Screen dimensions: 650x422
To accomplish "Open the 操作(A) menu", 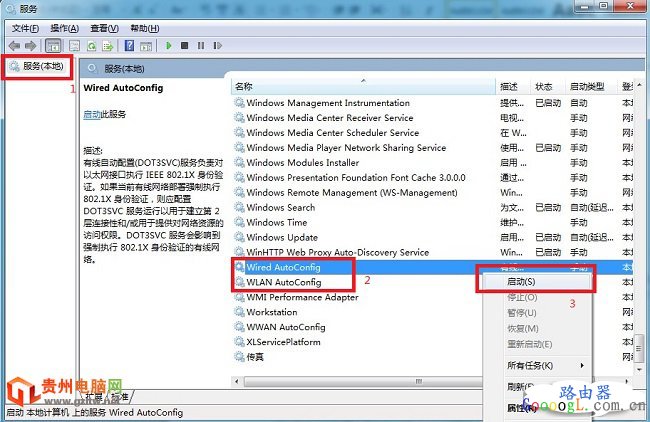I will click(64, 29).
